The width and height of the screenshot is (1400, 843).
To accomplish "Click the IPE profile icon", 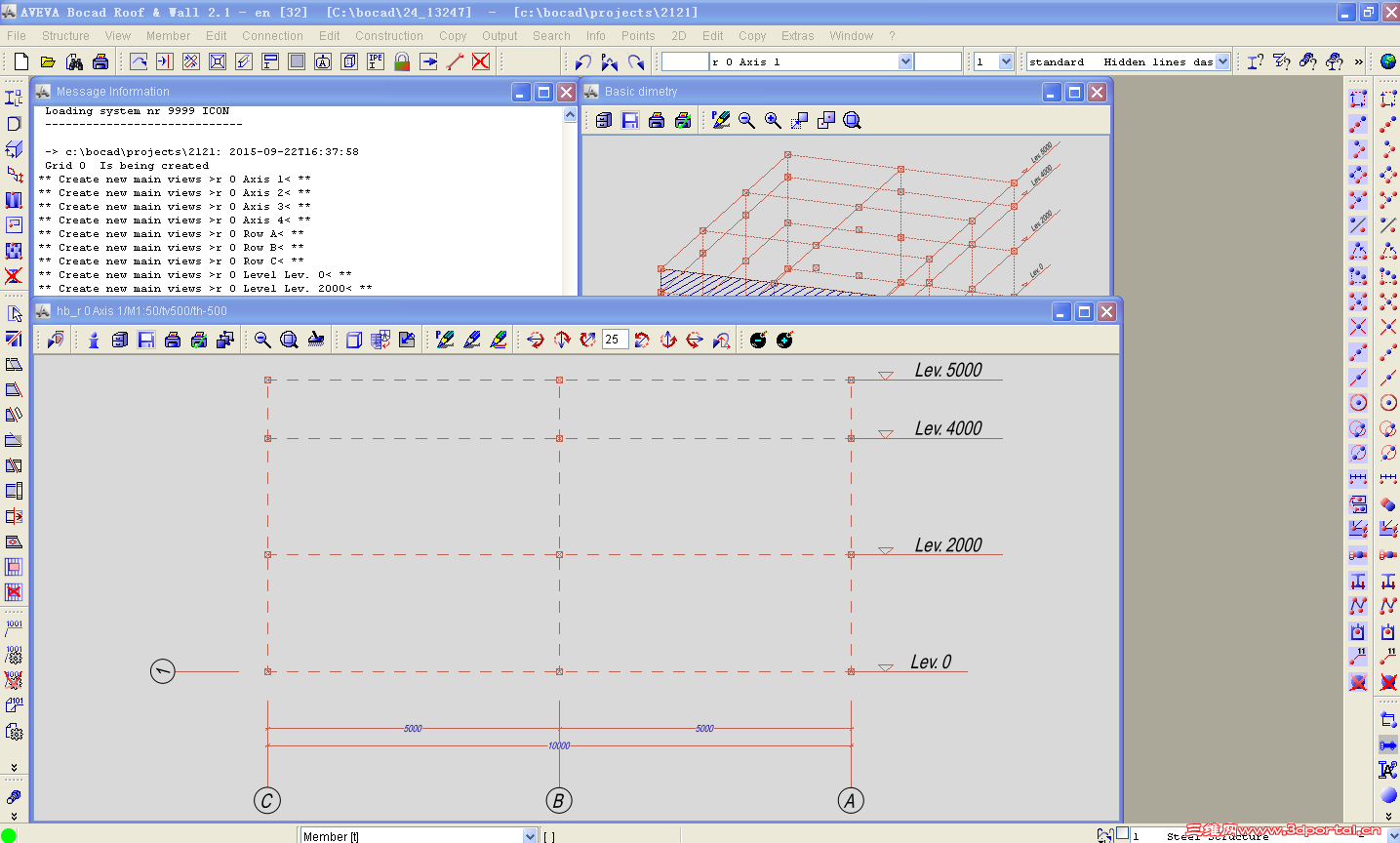I will click(x=376, y=61).
